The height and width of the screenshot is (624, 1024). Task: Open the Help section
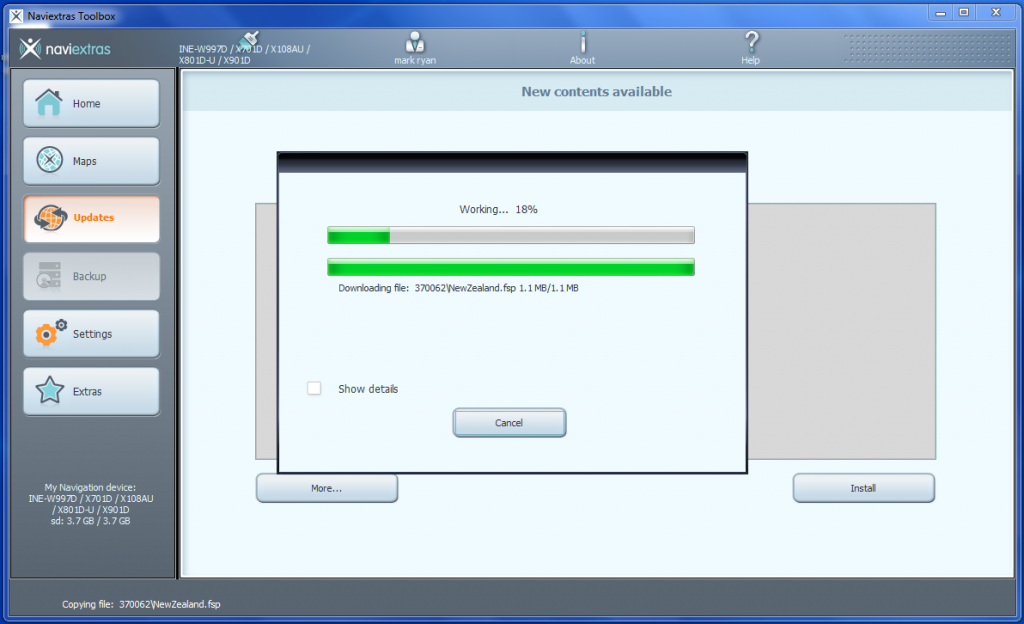pyautogui.click(x=750, y=47)
